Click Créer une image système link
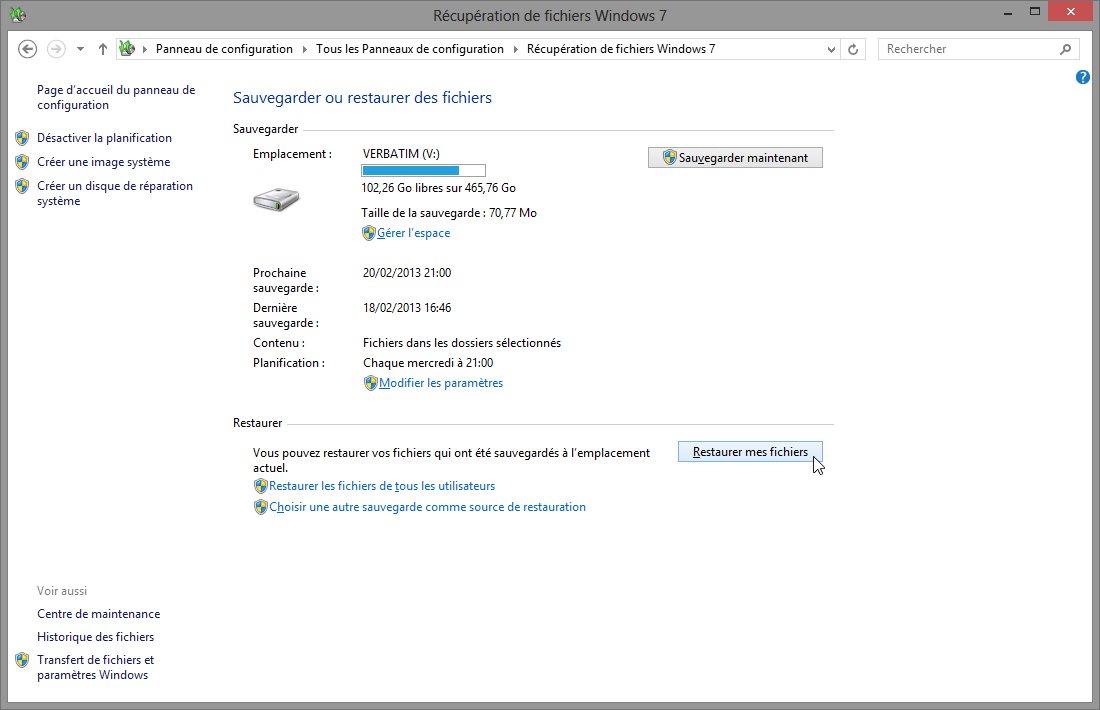Screen dimensions: 1100x710 pyautogui.click(x=104, y=162)
